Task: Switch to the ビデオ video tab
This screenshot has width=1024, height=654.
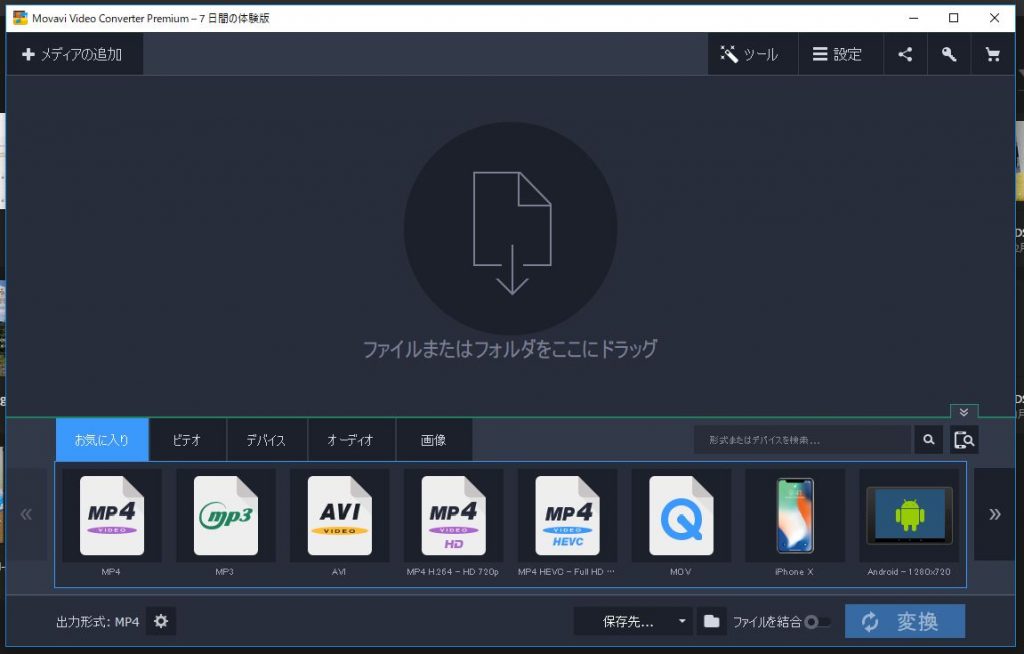Action: [187, 440]
